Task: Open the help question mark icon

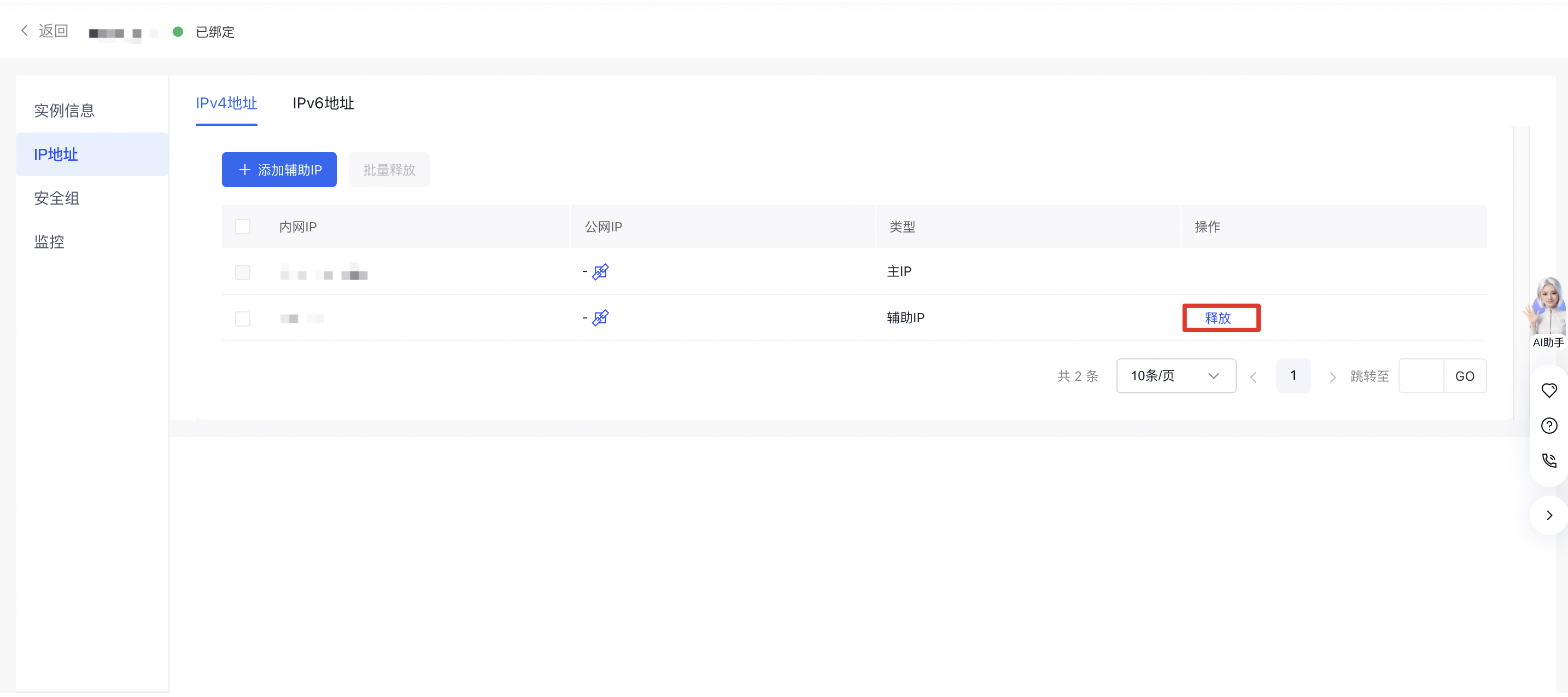Action: coord(1548,426)
